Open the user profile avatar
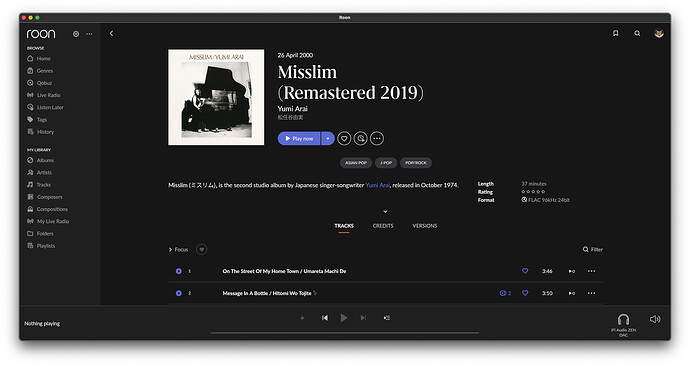 point(659,33)
